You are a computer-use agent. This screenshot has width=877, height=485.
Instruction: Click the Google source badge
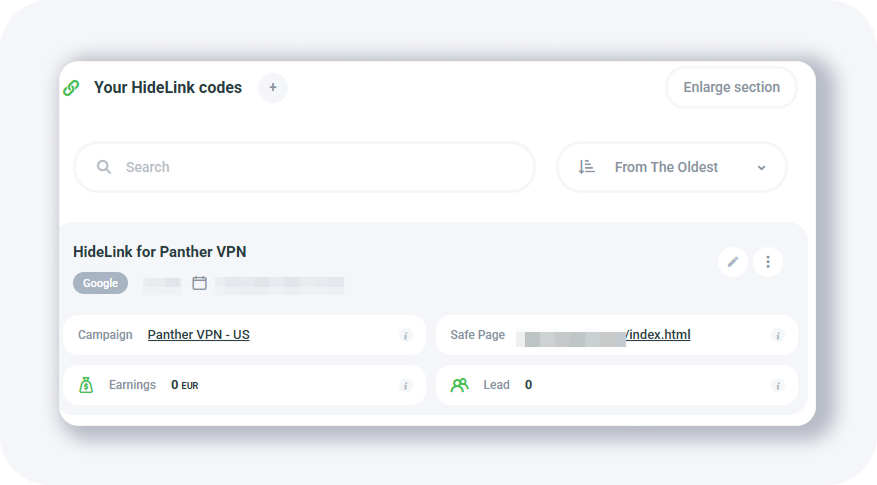pyautogui.click(x=100, y=283)
